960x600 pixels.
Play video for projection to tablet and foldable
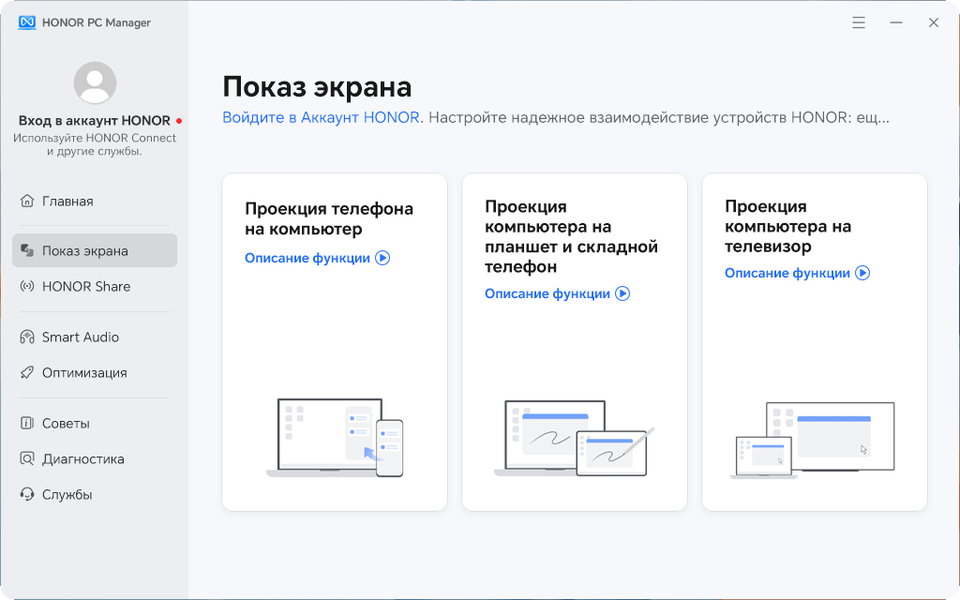coord(623,293)
